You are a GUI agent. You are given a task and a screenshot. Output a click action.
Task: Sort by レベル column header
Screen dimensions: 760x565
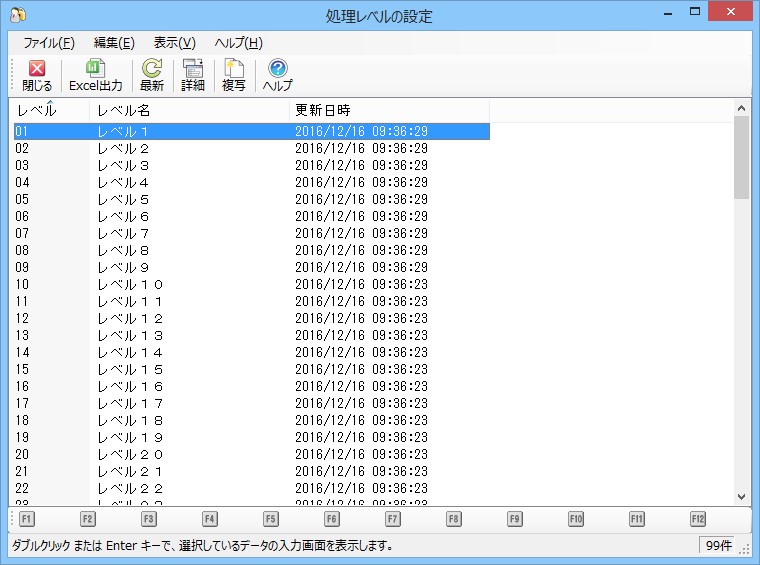click(48, 109)
